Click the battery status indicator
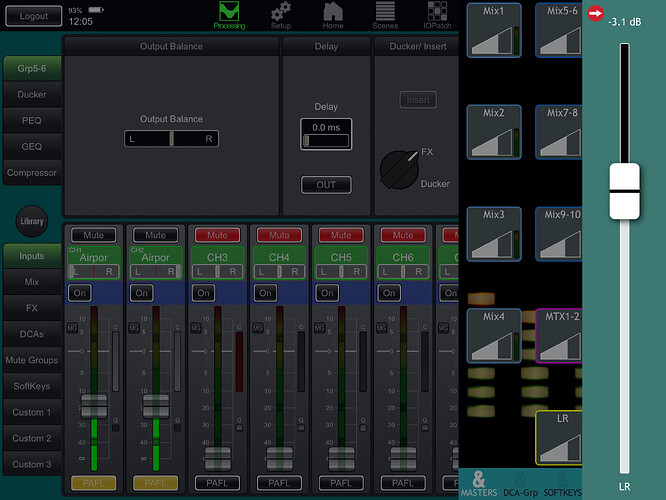 96,9
